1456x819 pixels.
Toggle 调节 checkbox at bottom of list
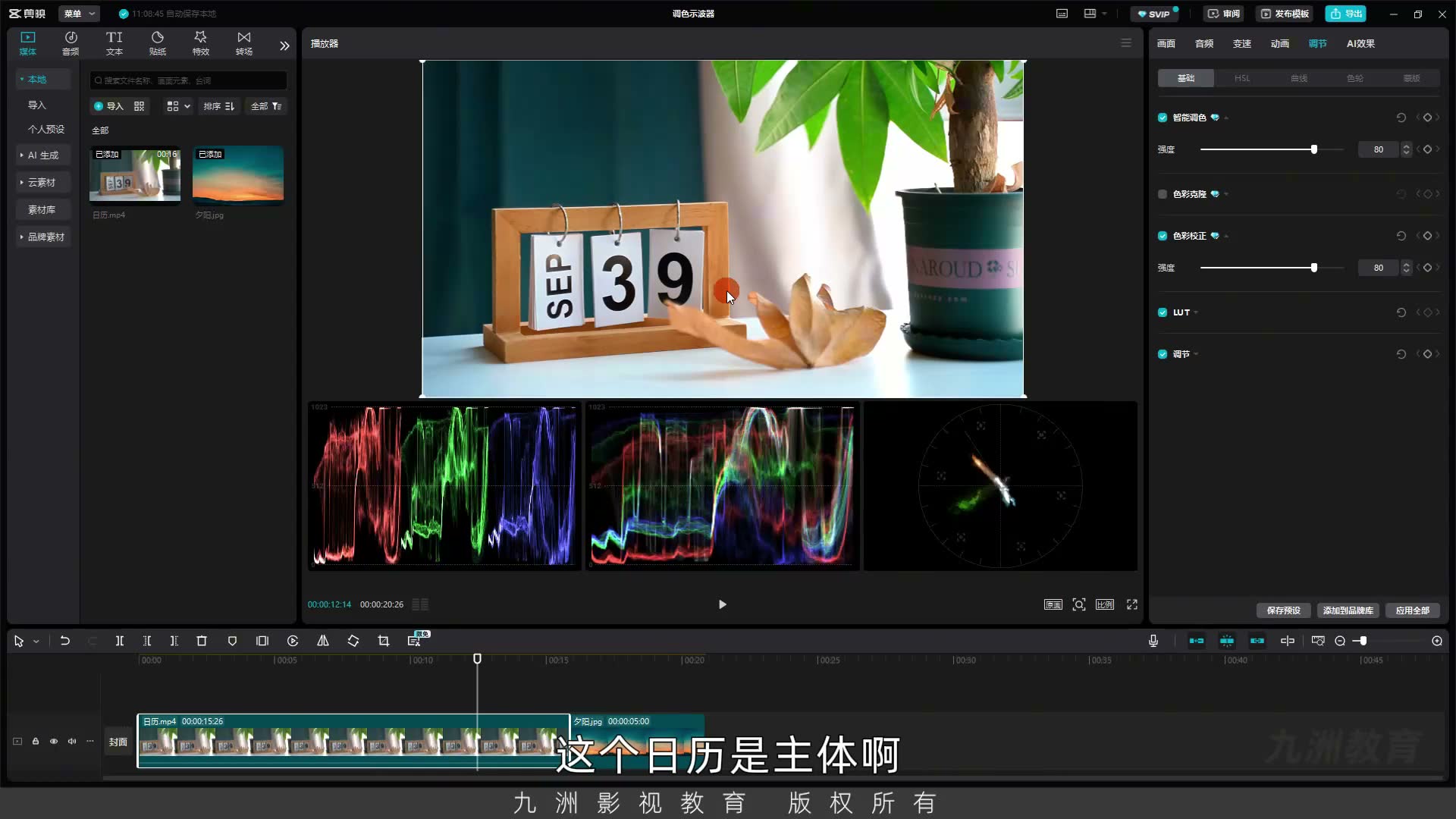point(1163,354)
